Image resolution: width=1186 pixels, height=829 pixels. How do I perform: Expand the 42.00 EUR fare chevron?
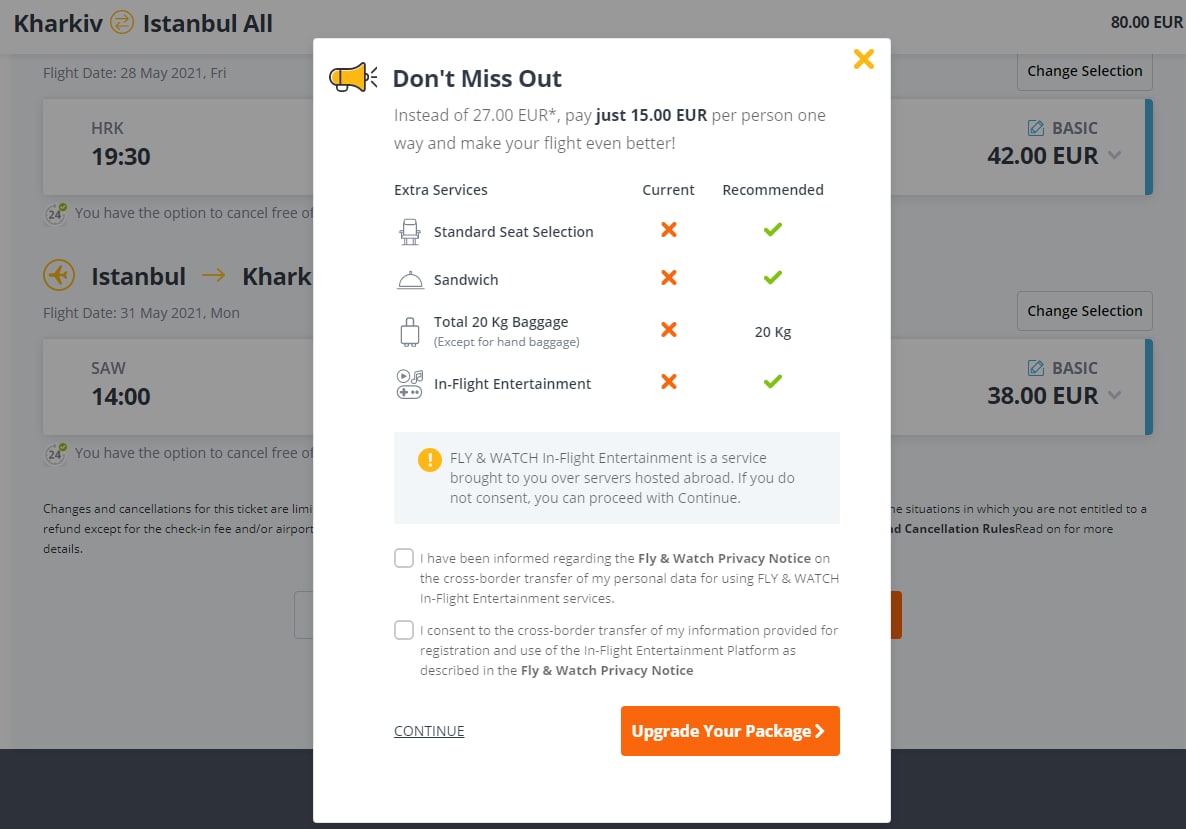[1114, 156]
